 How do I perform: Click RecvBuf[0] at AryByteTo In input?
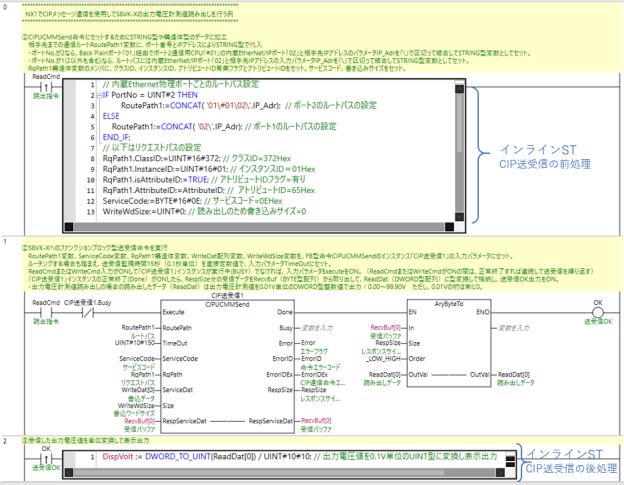[x=386, y=327]
